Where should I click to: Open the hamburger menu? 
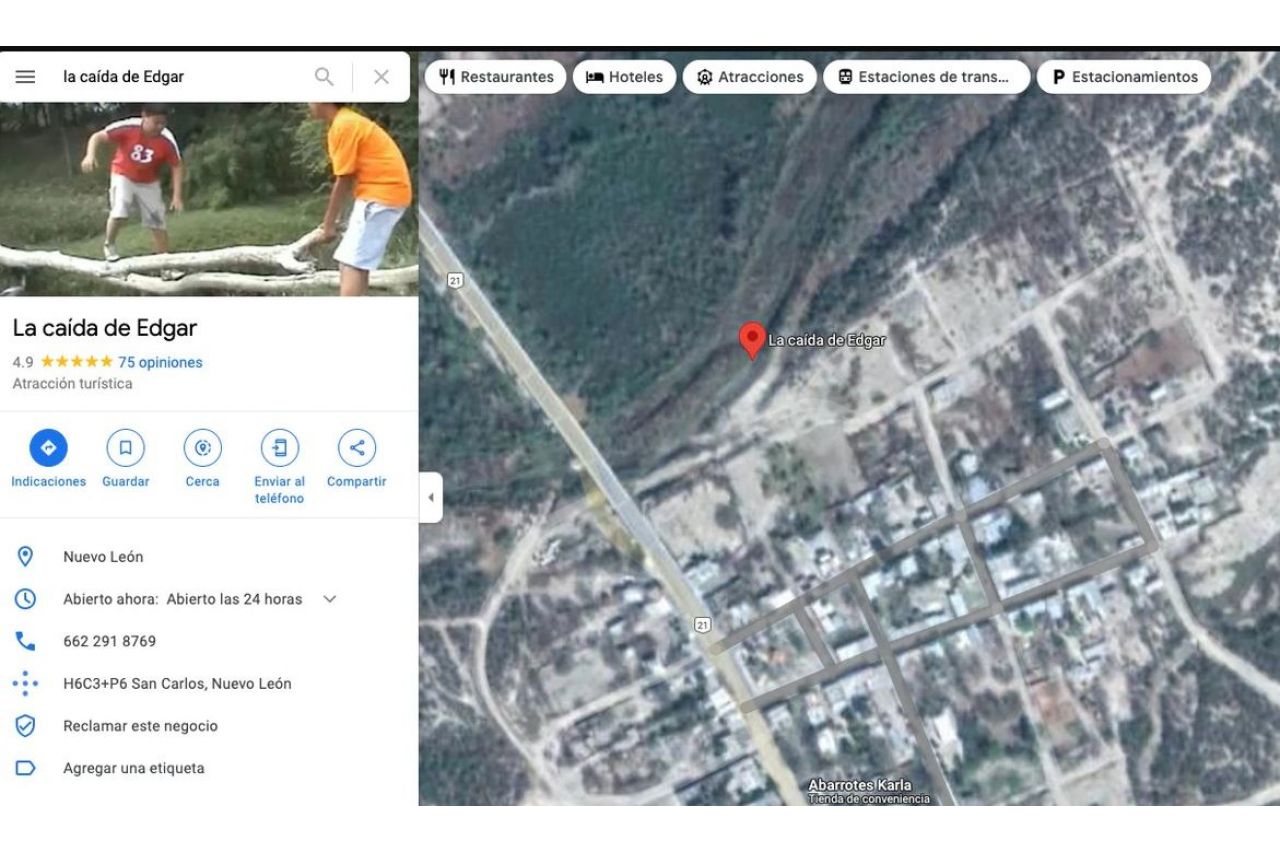[x=25, y=77]
